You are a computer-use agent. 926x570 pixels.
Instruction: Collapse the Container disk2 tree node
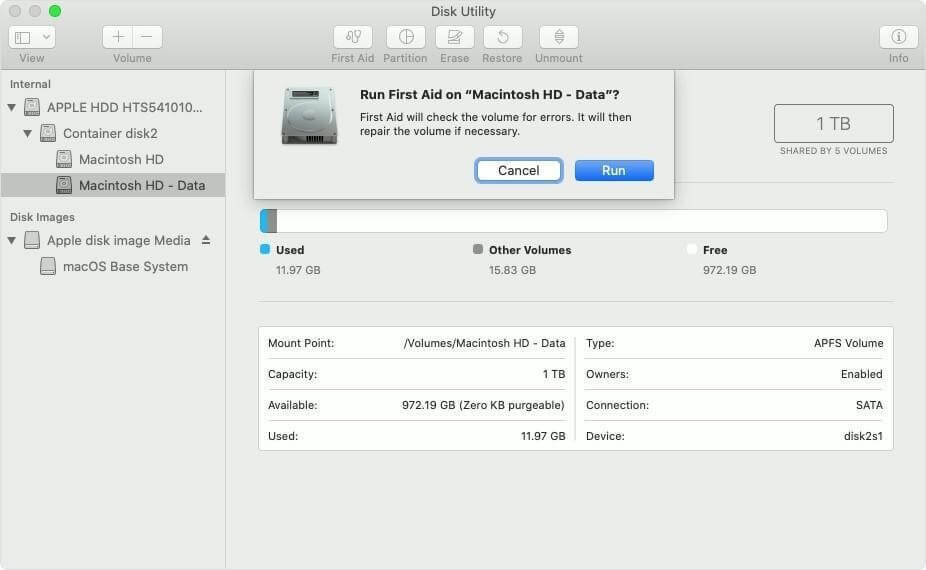point(28,133)
